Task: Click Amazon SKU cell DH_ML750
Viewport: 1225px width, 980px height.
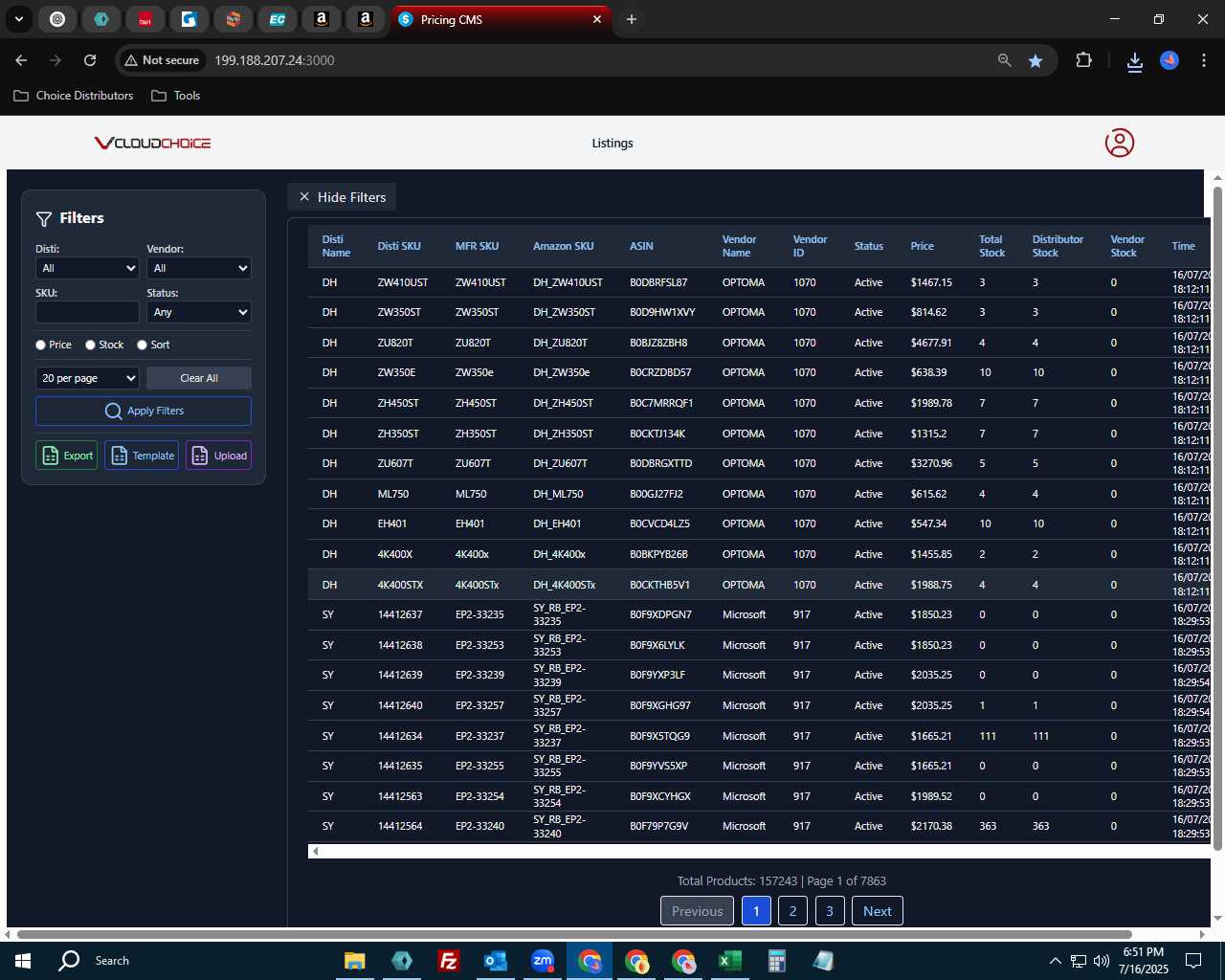Action: [x=558, y=494]
